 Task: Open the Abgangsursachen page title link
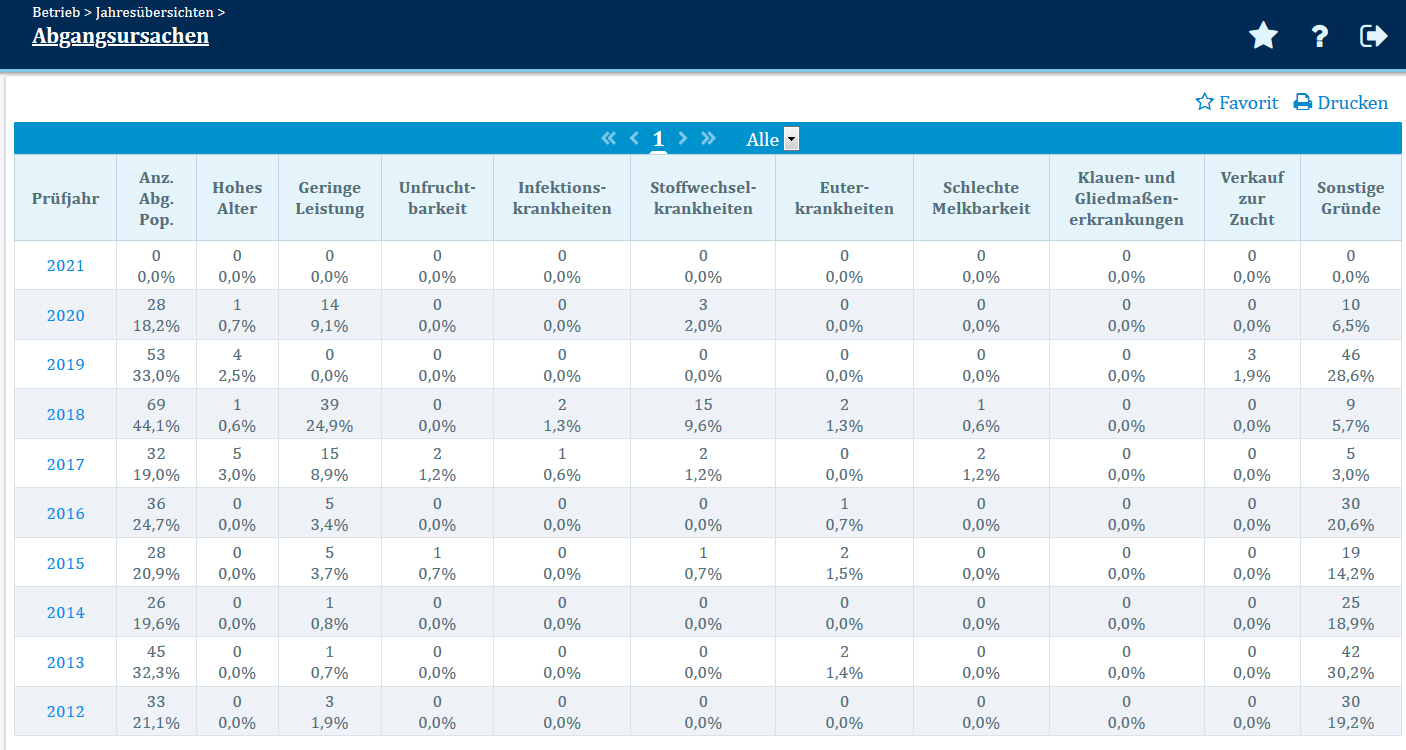pos(120,37)
